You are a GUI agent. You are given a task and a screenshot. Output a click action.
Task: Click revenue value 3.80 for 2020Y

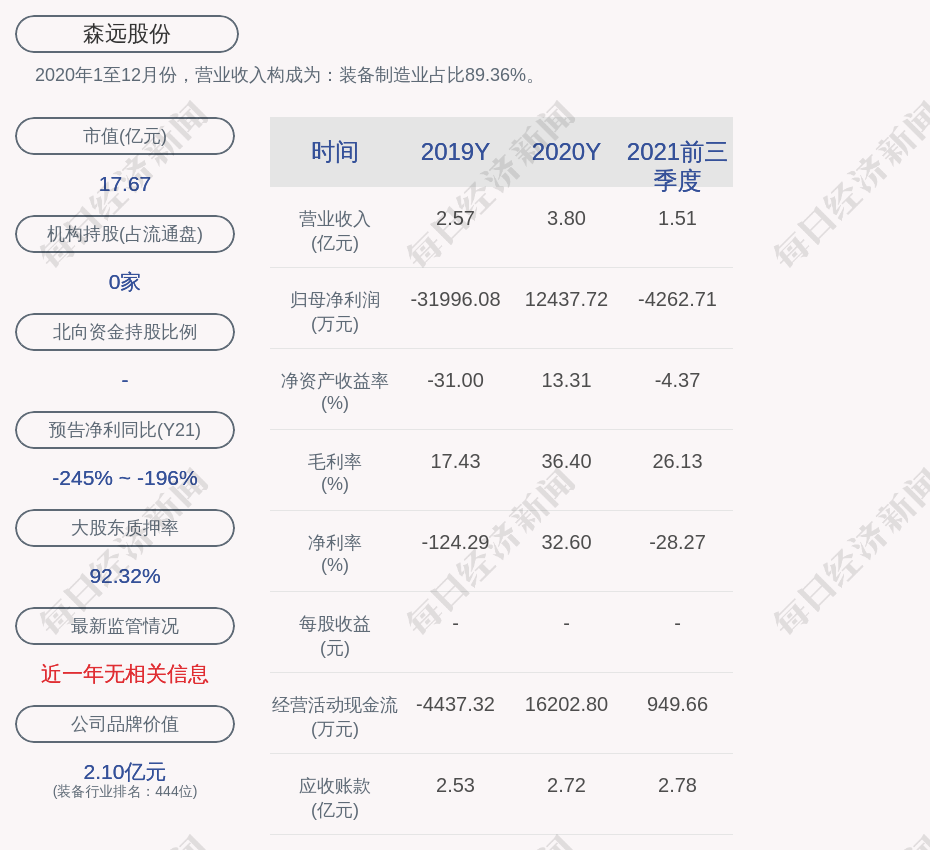(566, 218)
